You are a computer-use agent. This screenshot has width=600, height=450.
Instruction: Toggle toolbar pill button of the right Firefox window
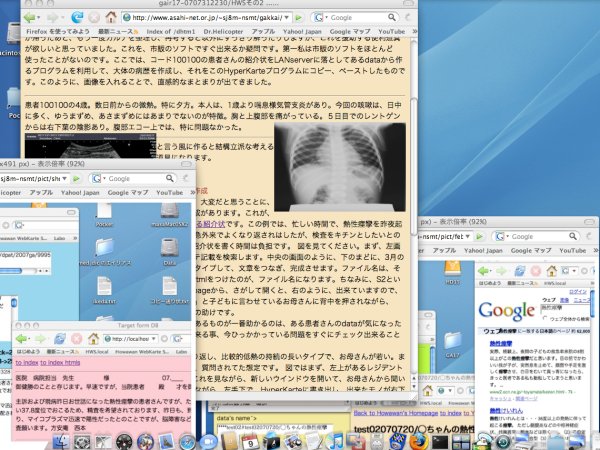(589, 222)
